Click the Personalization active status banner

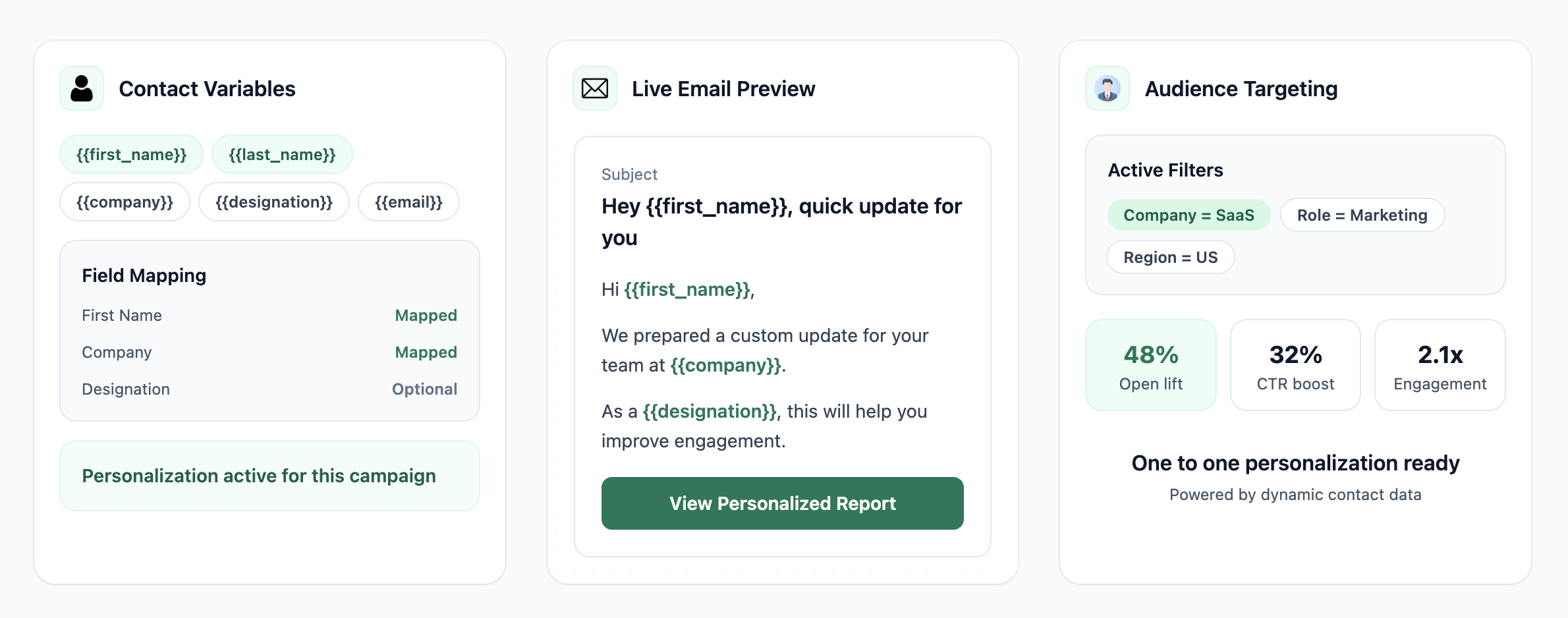click(x=269, y=475)
